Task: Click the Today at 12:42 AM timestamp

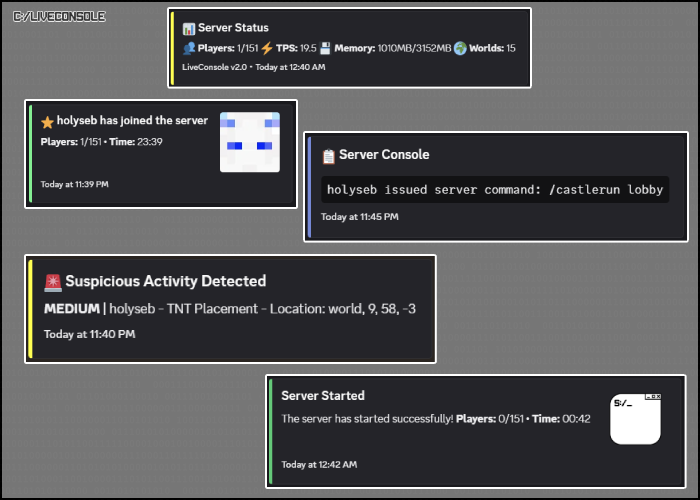Action: point(319,465)
